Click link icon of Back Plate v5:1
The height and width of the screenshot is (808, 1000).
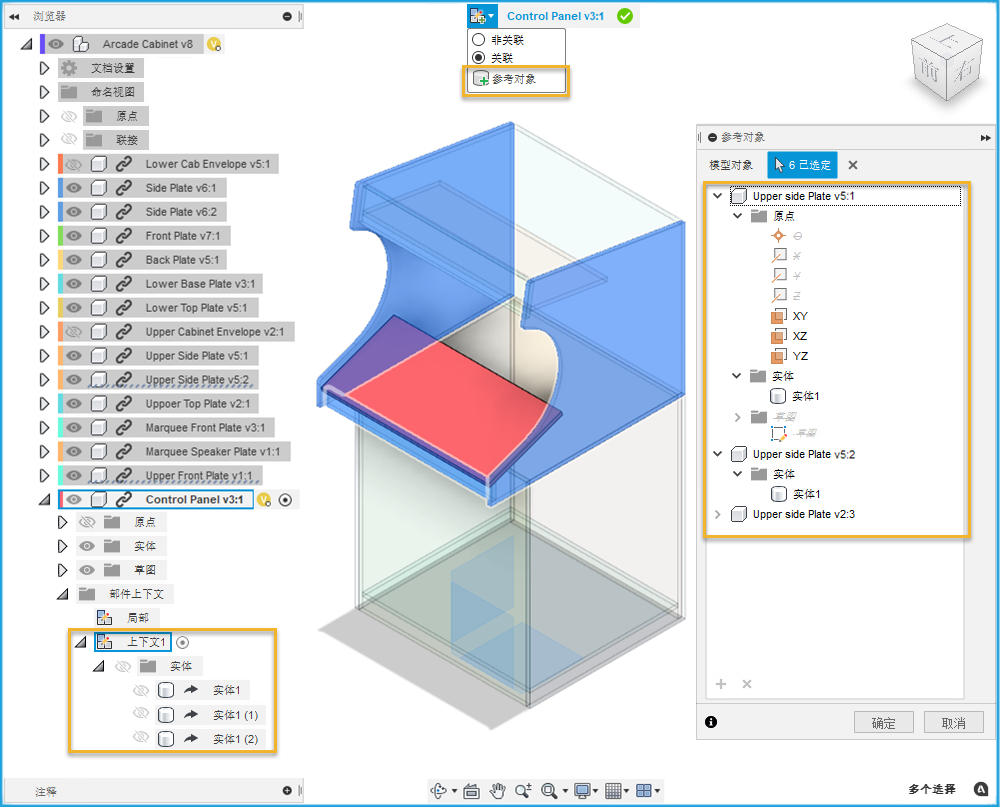(x=124, y=260)
